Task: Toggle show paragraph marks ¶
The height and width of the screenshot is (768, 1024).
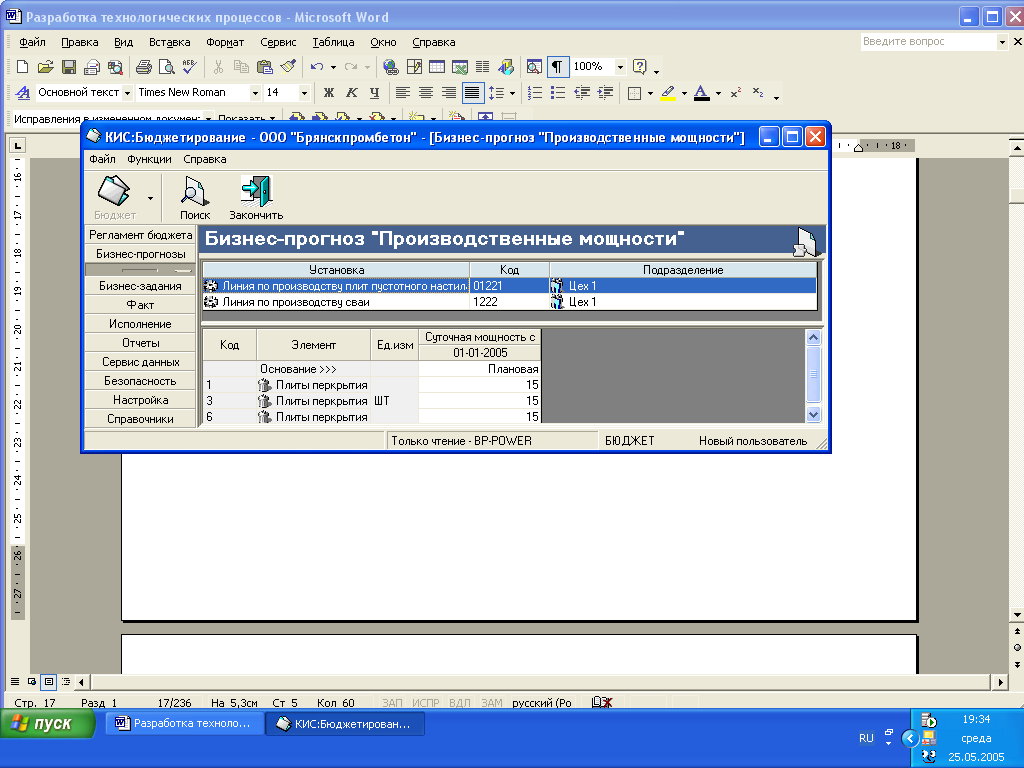Action: point(557,67)
